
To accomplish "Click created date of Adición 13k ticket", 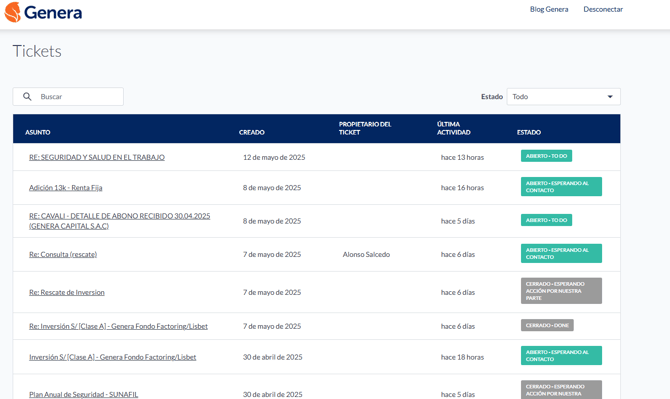I will click(272, 188).
